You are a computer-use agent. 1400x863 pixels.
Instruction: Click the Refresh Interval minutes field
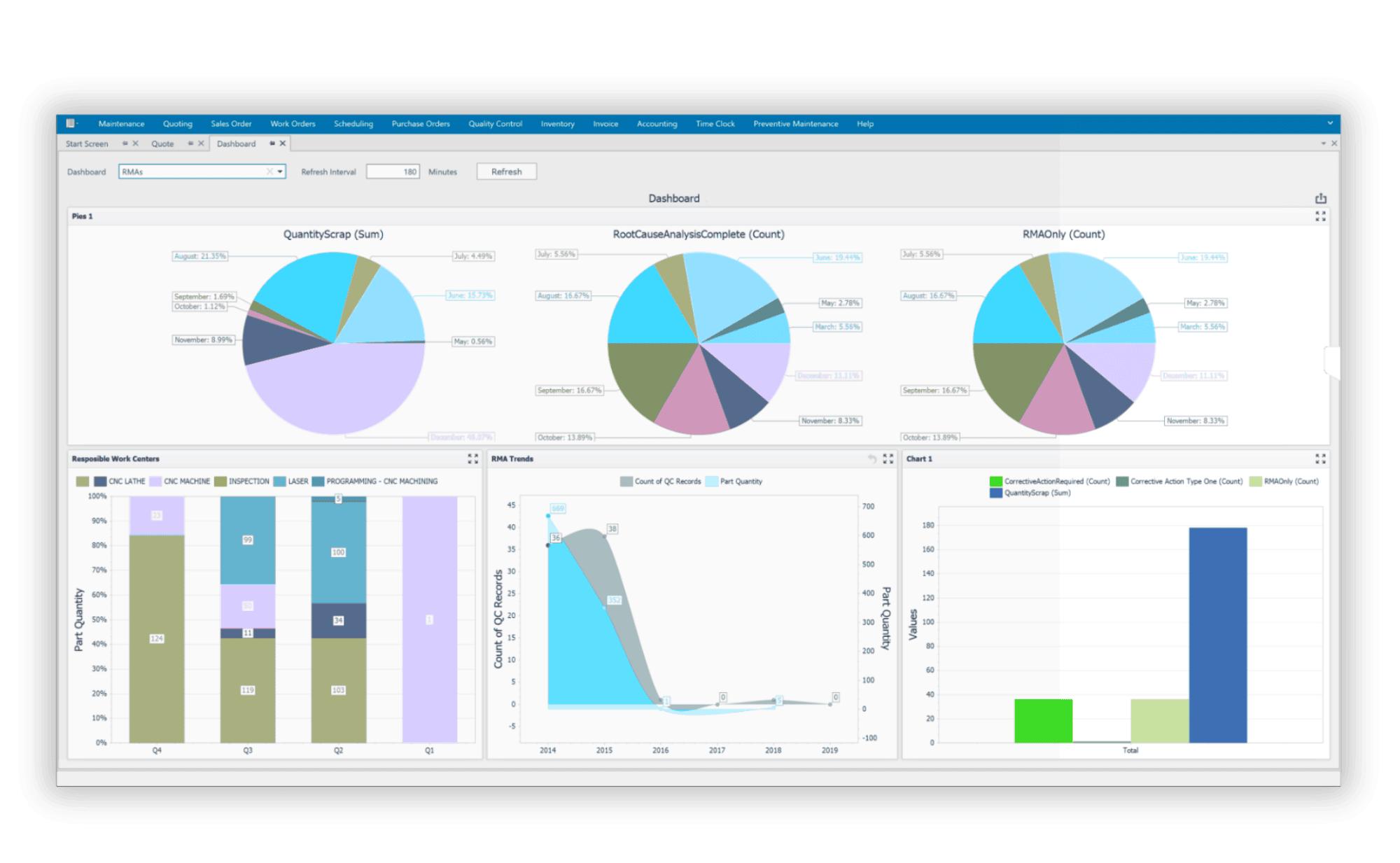392,171
